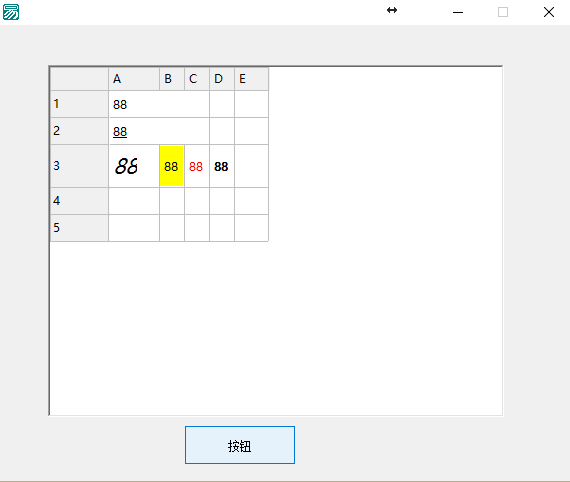Screen dimensions: 570x482
Task: Click the underlined 88 in row 2
Action: coord(120,132)
